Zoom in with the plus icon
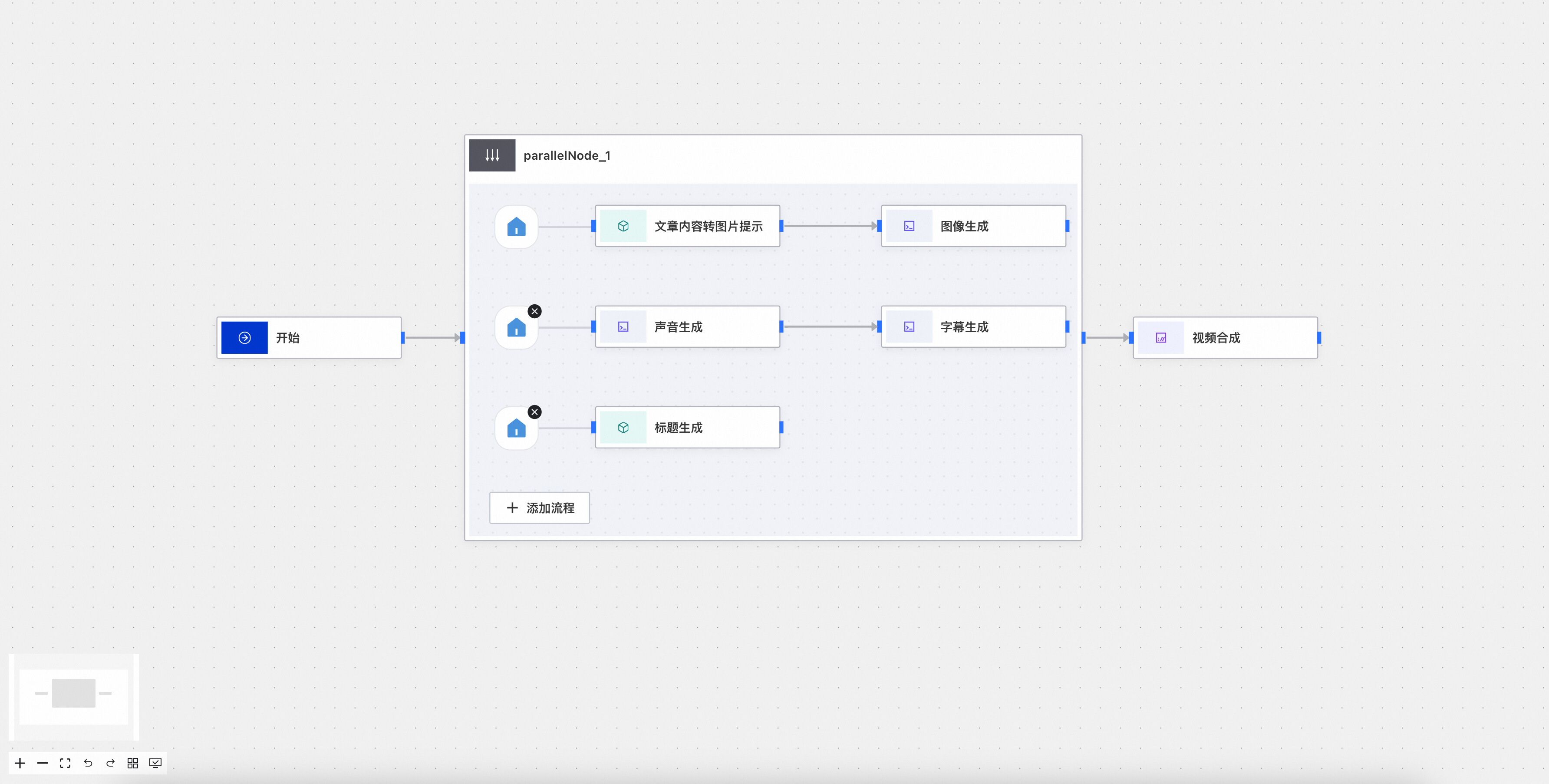The width and height of the screenshot is (1549, 784). coord(20,763)
